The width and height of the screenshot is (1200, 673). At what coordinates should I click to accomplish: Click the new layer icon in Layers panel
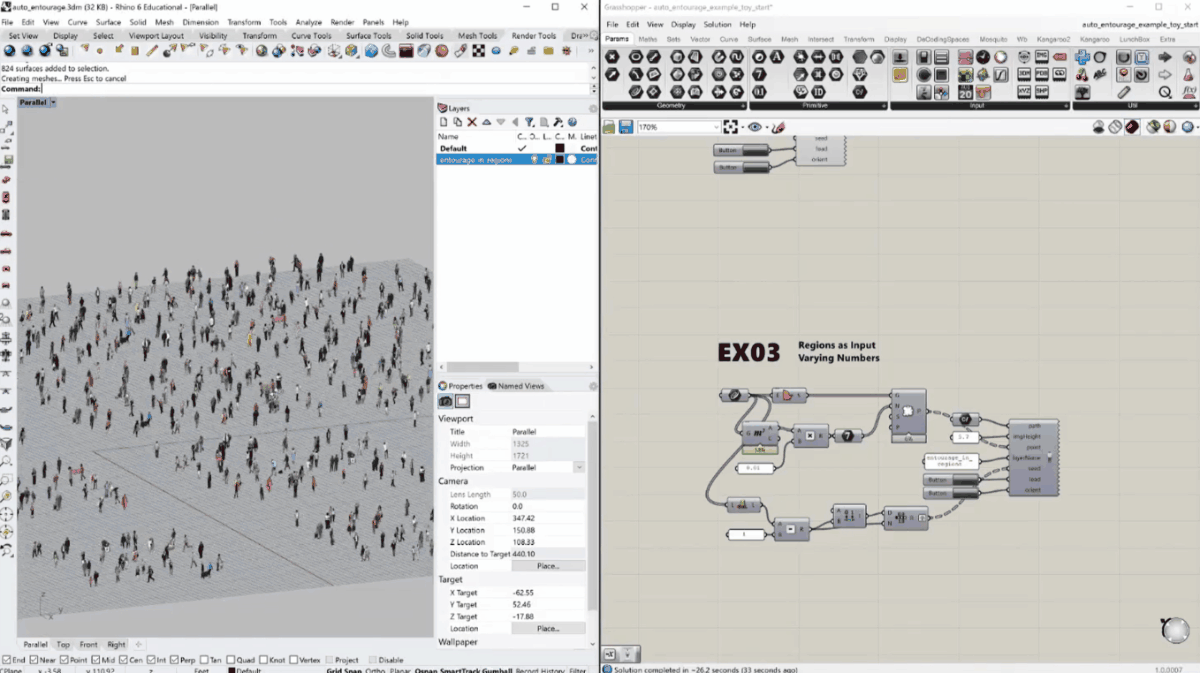444,122
